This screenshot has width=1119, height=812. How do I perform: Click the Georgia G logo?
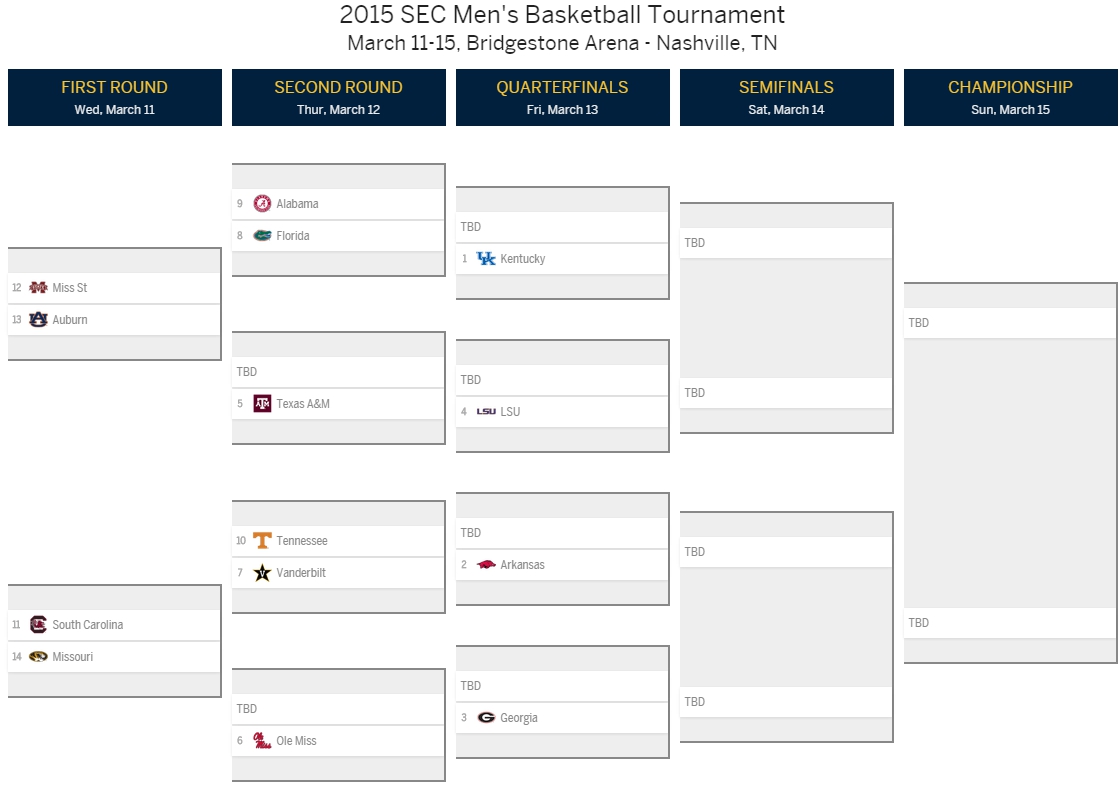pyautogui.click(x=486, y=718)
